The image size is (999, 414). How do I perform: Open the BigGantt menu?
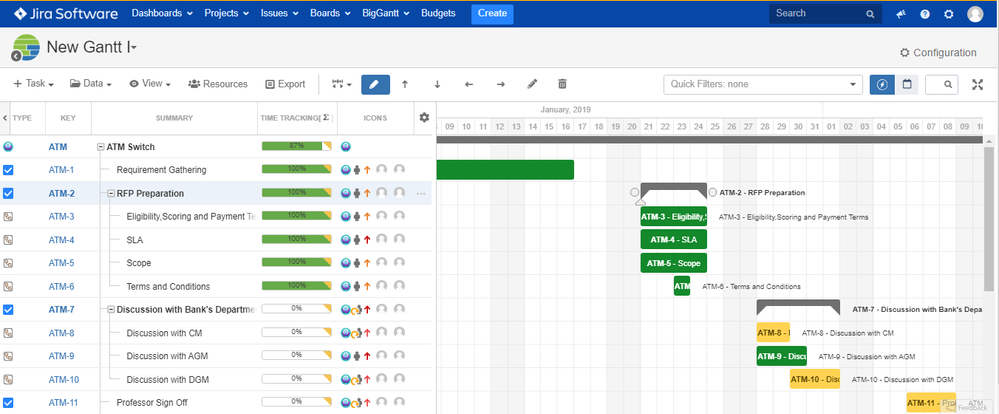click(386, 13)
